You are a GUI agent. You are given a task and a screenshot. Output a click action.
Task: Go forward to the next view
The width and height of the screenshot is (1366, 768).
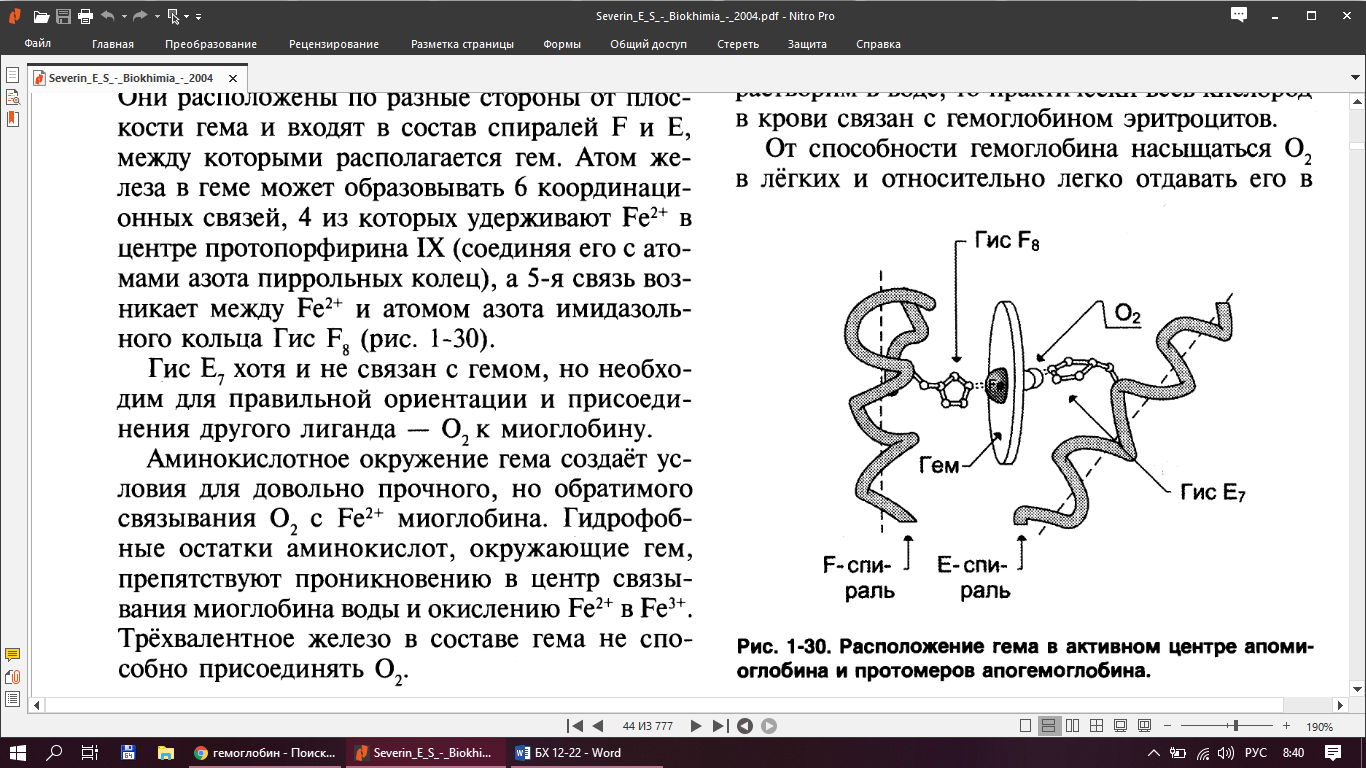point(769,726)
